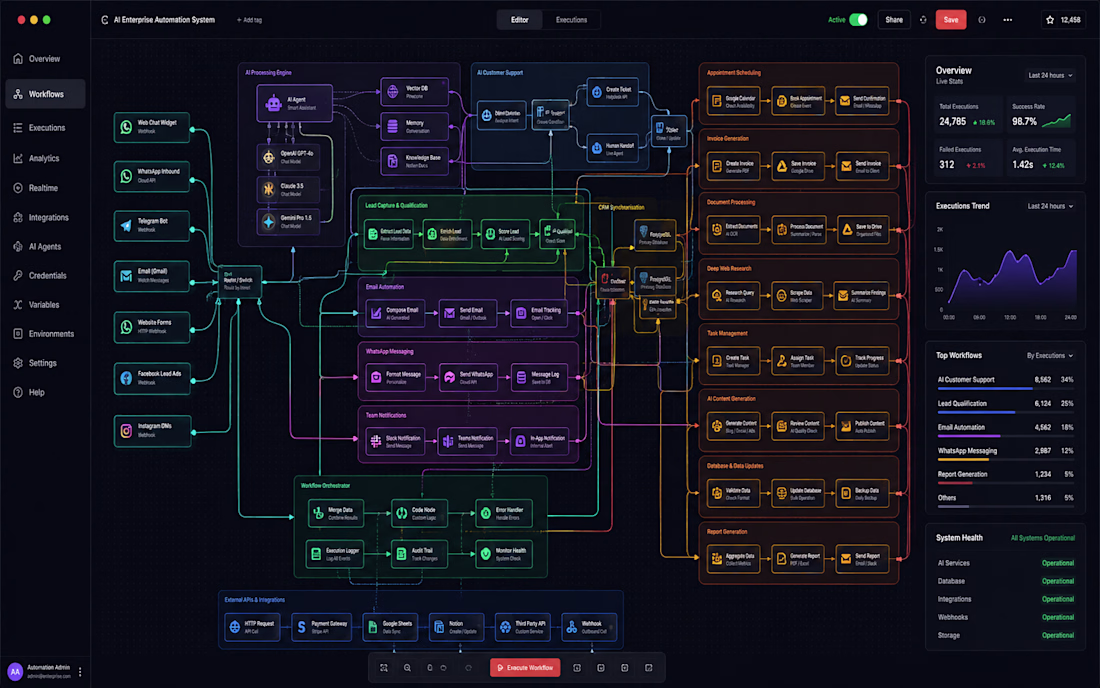The width and height of the screenshot is (1100, 688).
Task: Click the fit-to-view icon in bottom toolbar
Action: click(384, 668)
